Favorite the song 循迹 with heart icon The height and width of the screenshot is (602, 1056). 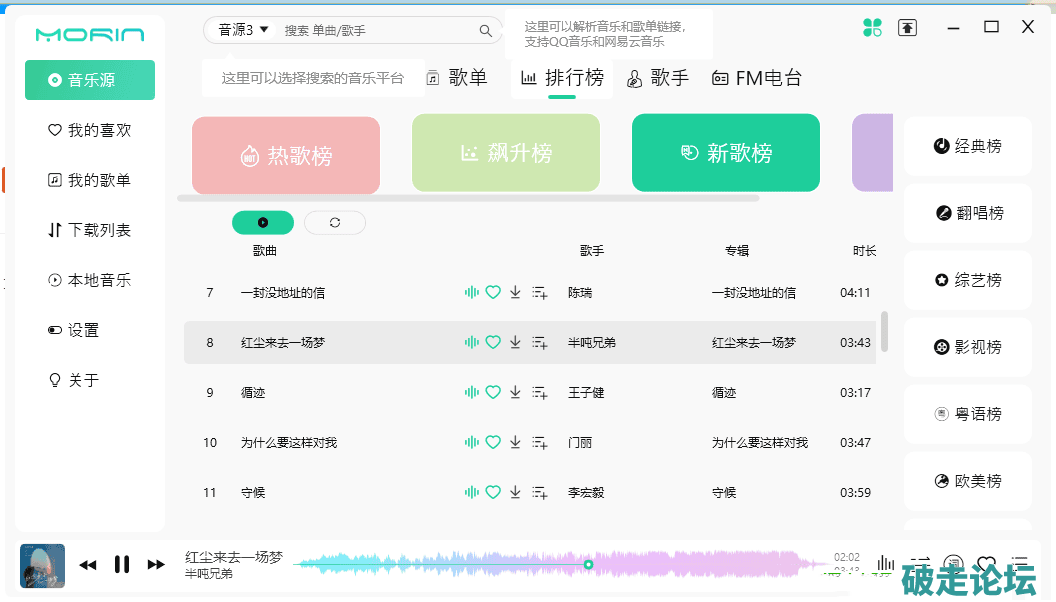[493, 393]
